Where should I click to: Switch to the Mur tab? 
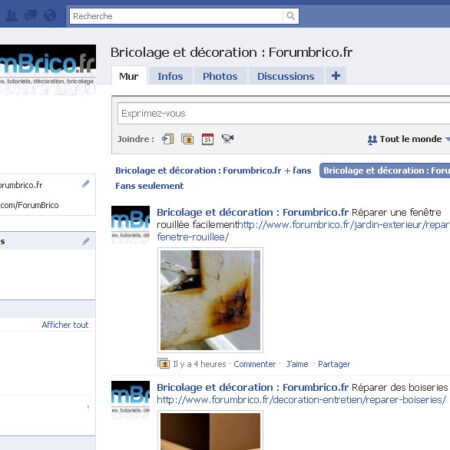129,76
